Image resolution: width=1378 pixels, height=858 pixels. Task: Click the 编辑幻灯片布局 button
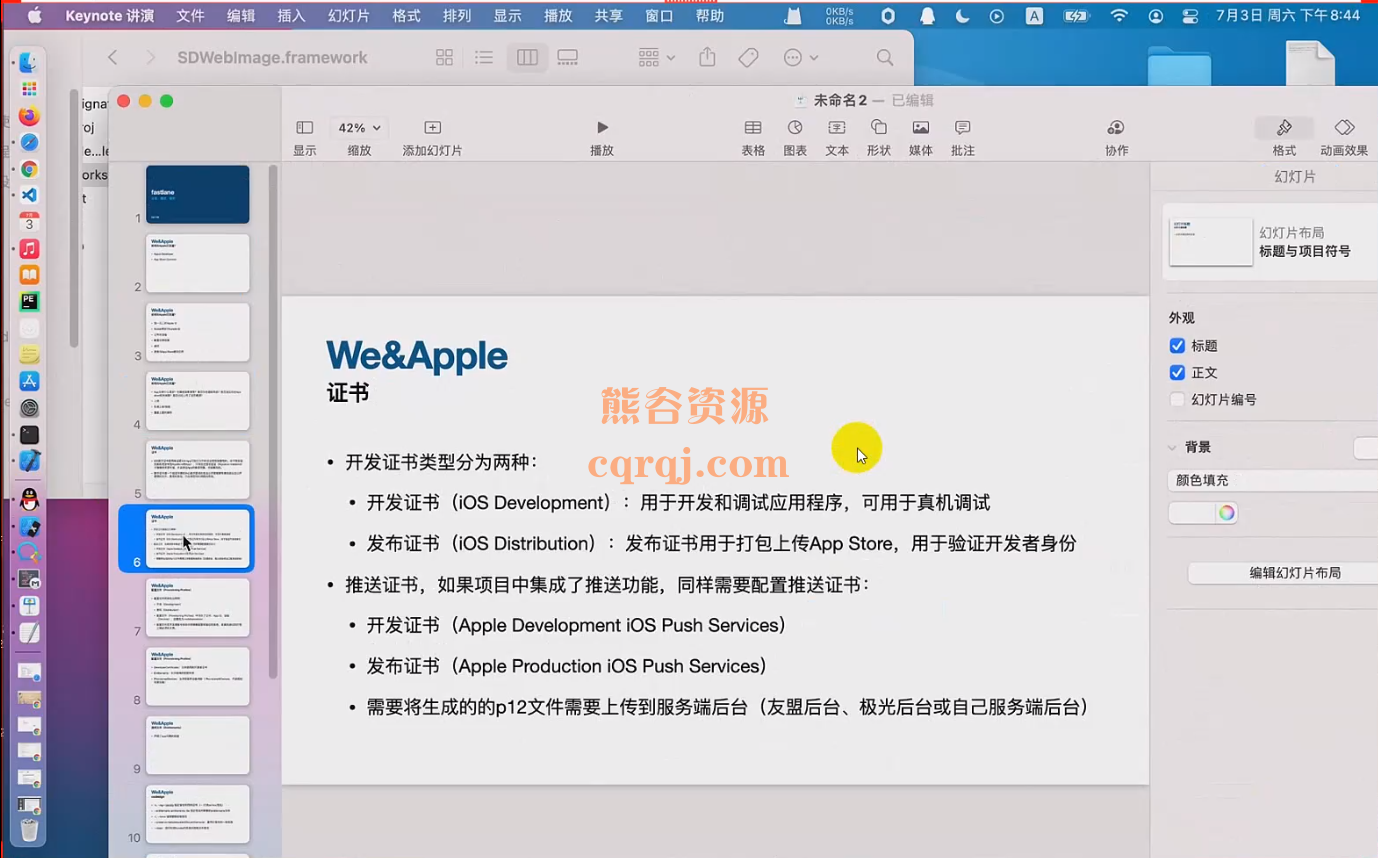coord(1283,573)
